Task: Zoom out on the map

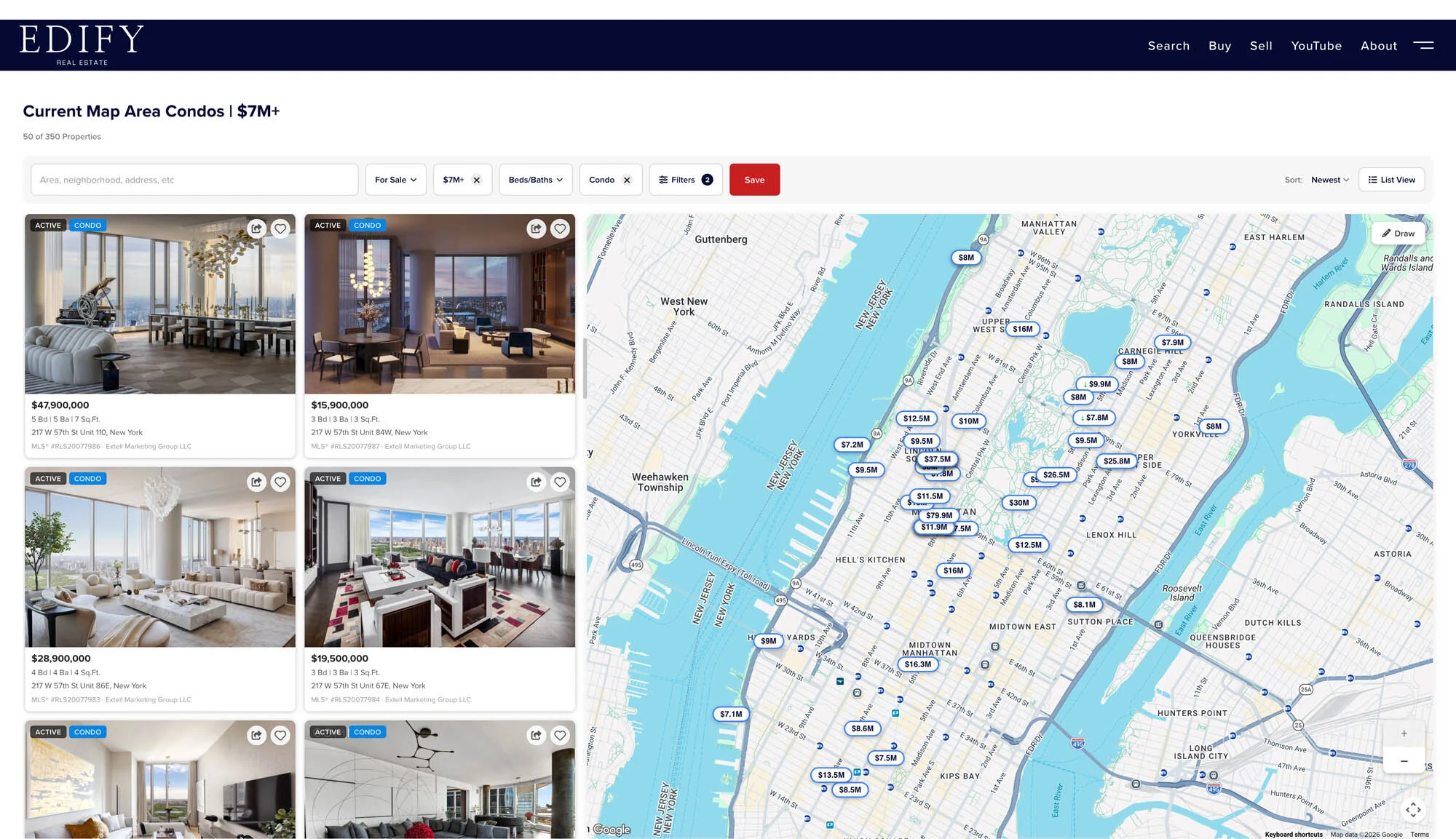Action: pos(1404,761)
